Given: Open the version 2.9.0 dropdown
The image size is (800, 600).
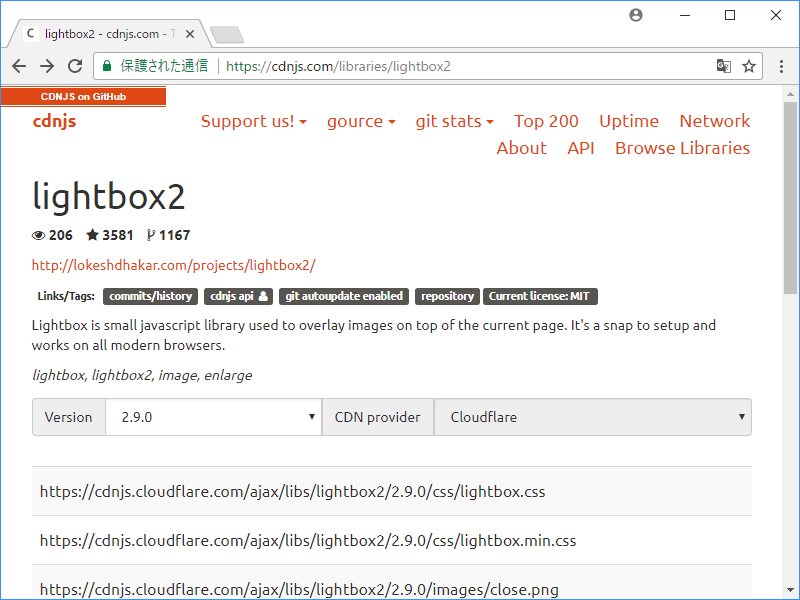Looking at the screenshot, I should (x=213, y=417).
